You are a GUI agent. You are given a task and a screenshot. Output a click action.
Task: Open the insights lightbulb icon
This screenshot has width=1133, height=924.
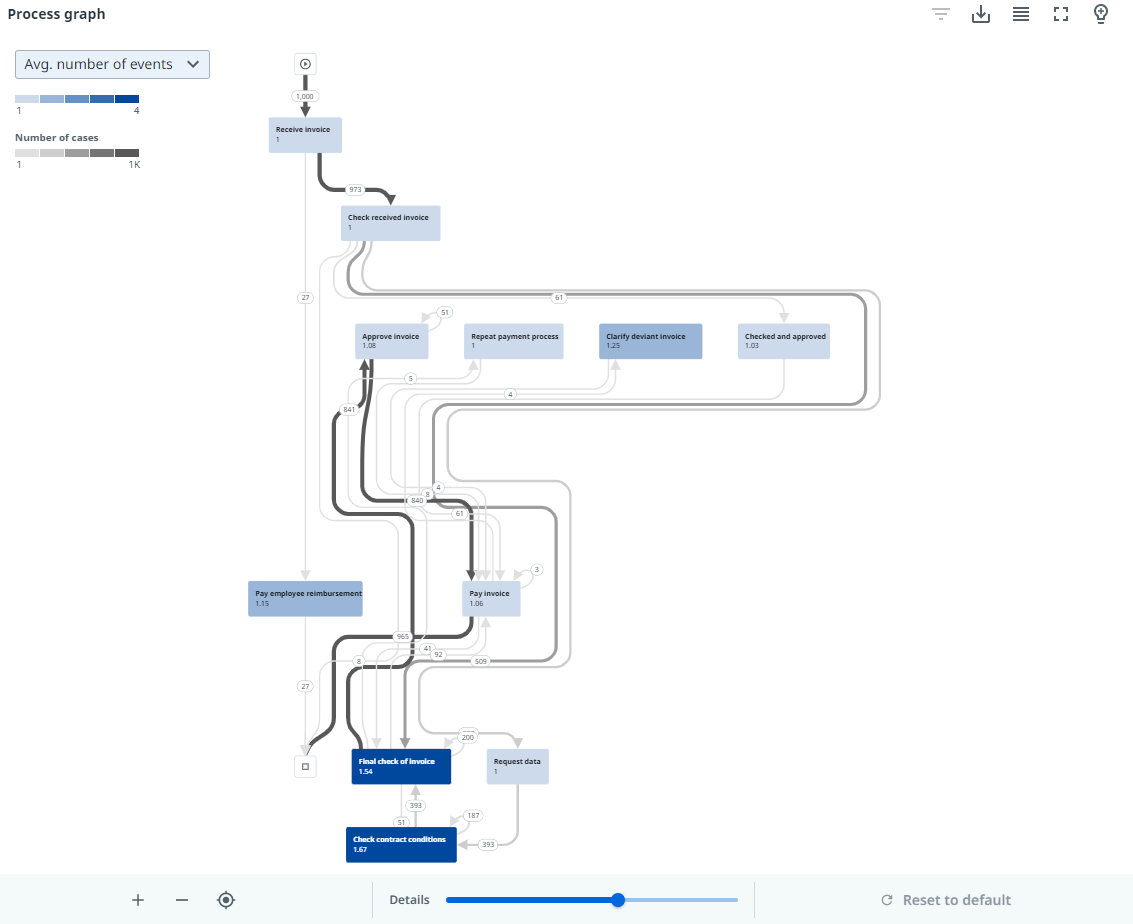[1101, 14]
